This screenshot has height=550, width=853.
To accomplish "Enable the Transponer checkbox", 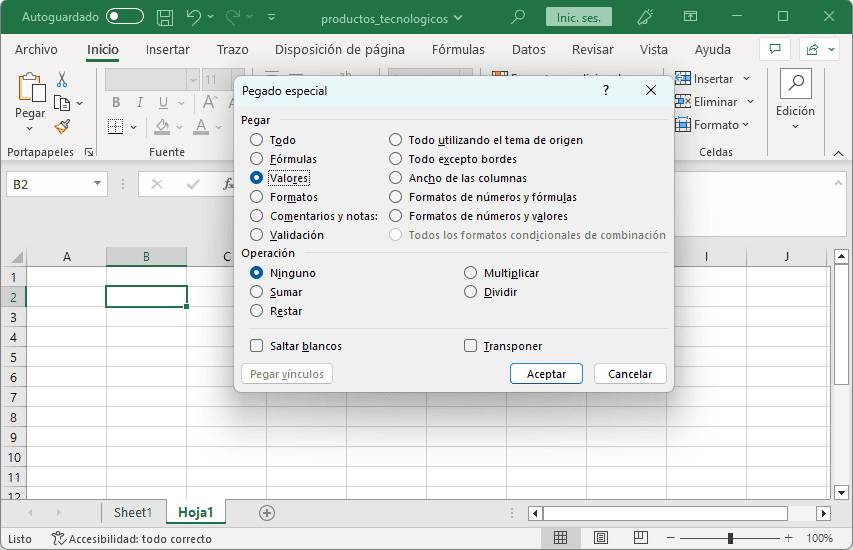I will 471,346.
